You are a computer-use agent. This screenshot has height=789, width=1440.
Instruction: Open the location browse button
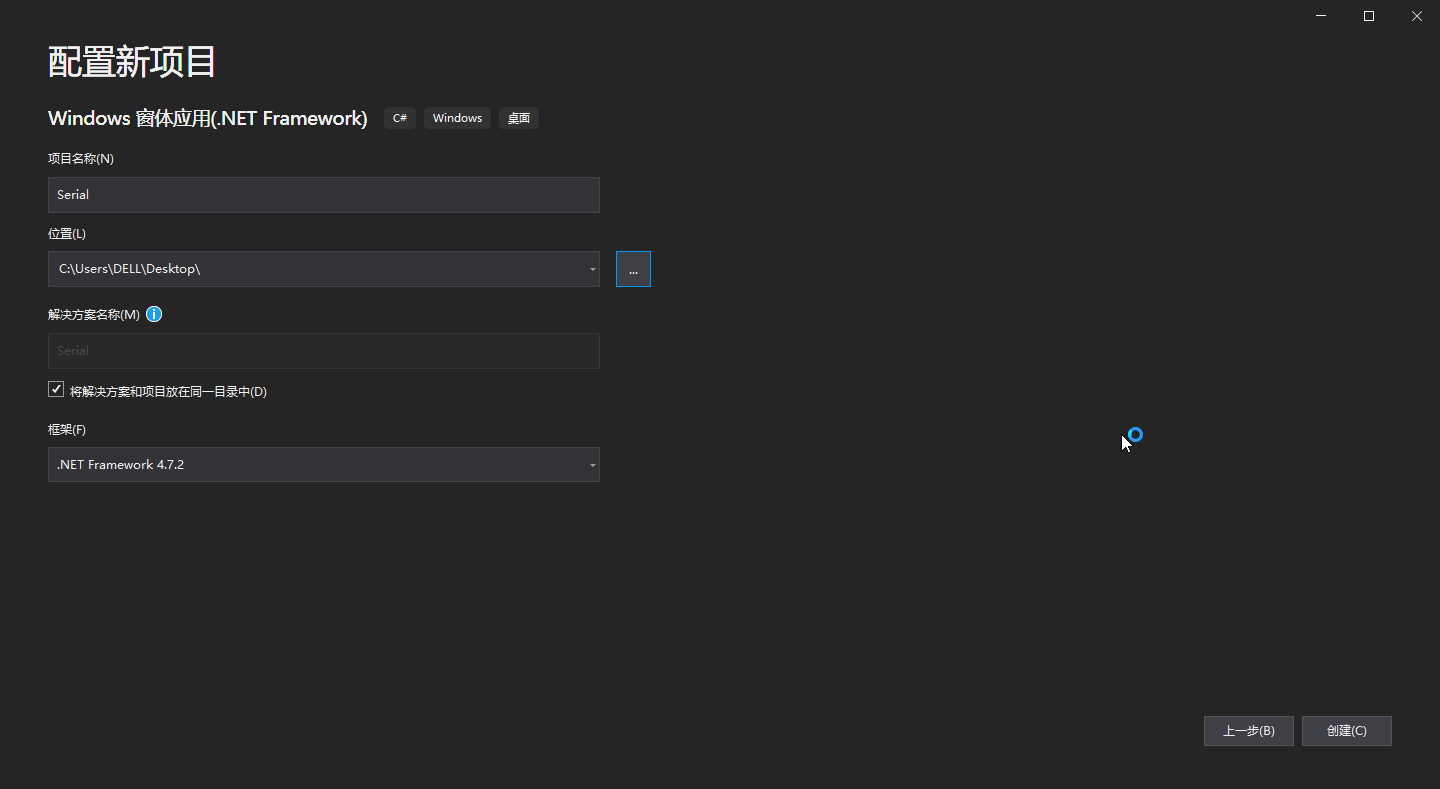(633, 269)
